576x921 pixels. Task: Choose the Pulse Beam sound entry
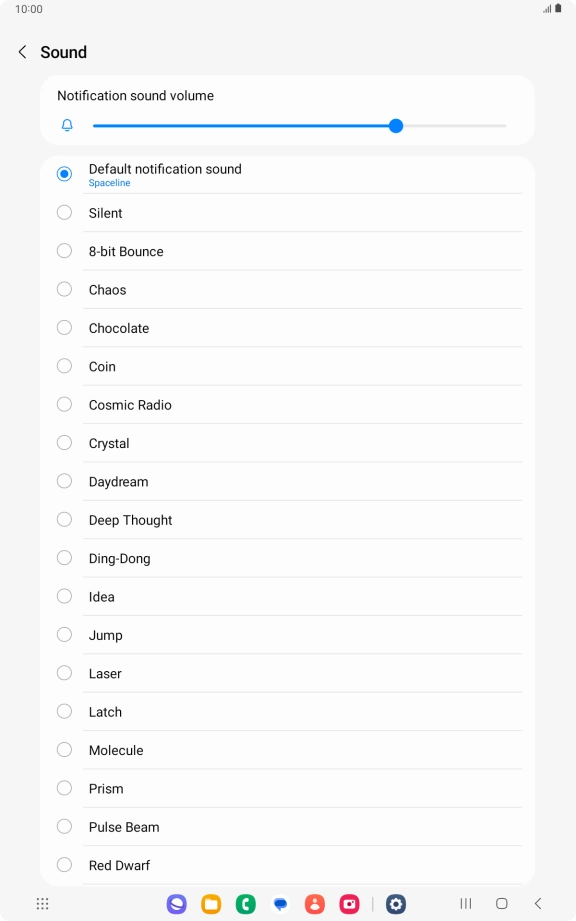tap(288, 827)
